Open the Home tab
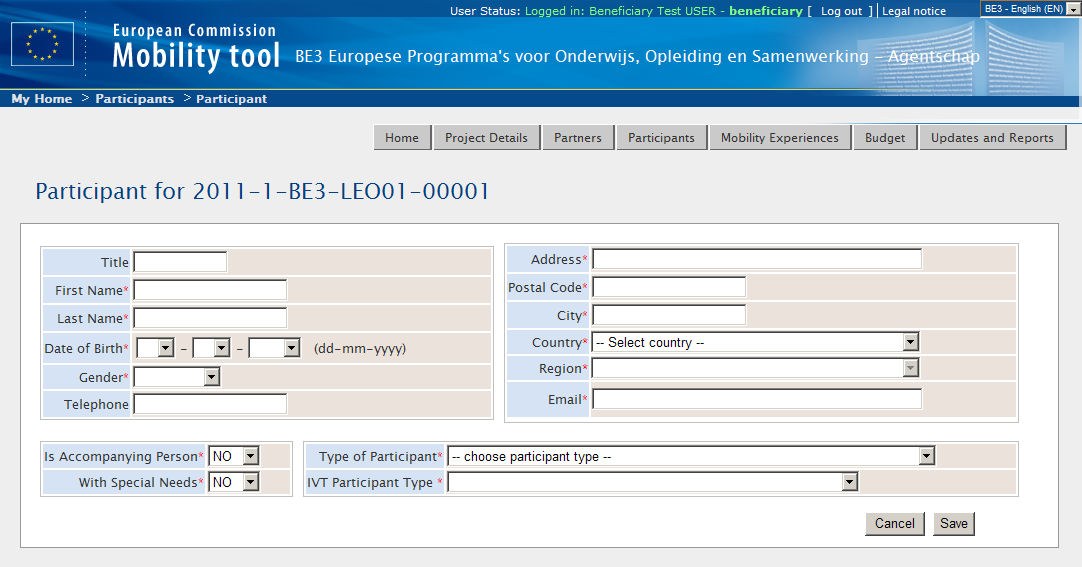1082x567 pixels. [402, 137]
